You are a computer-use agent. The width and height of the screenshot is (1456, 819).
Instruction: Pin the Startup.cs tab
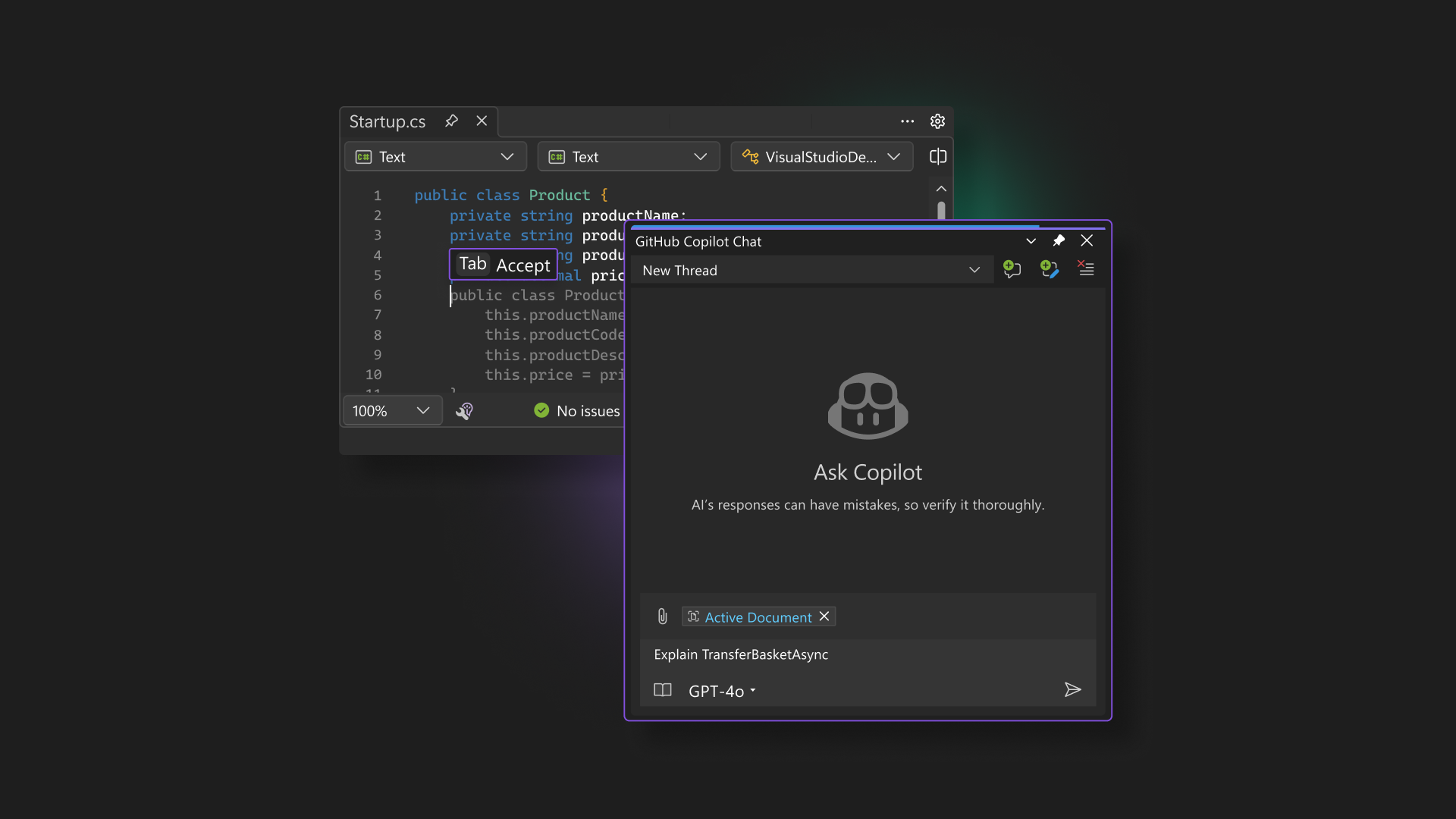tap(451, 121)
